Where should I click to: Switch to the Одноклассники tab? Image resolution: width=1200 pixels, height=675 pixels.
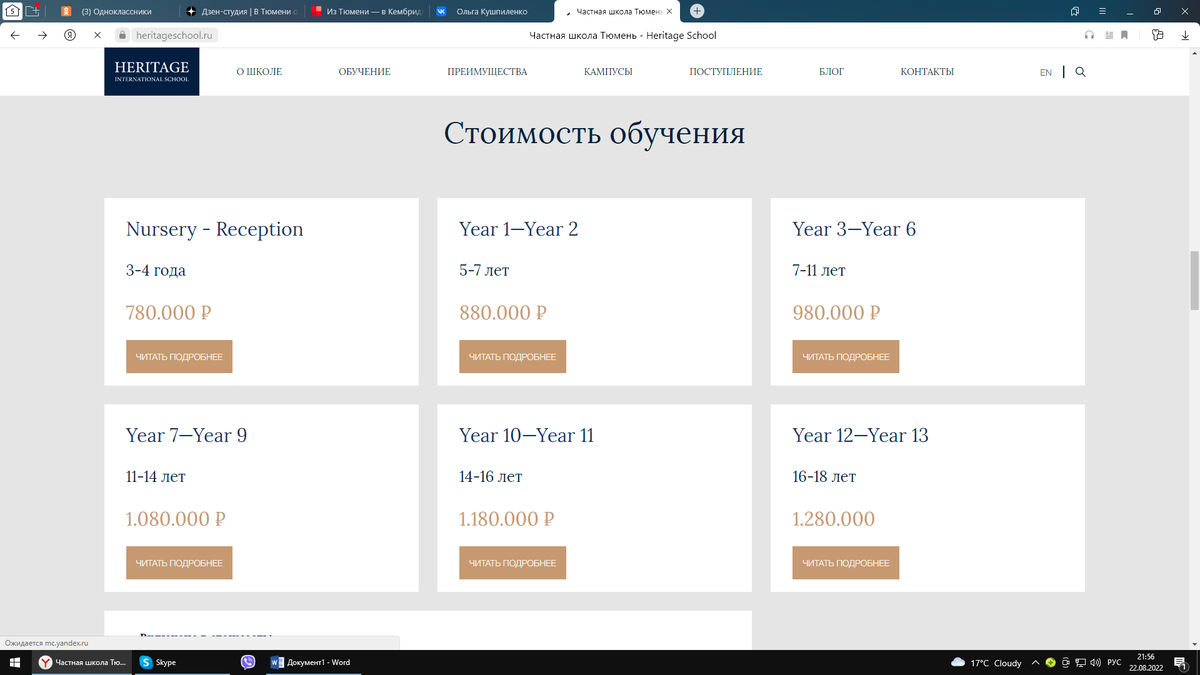pyautogui.click(x=116, y=11)
